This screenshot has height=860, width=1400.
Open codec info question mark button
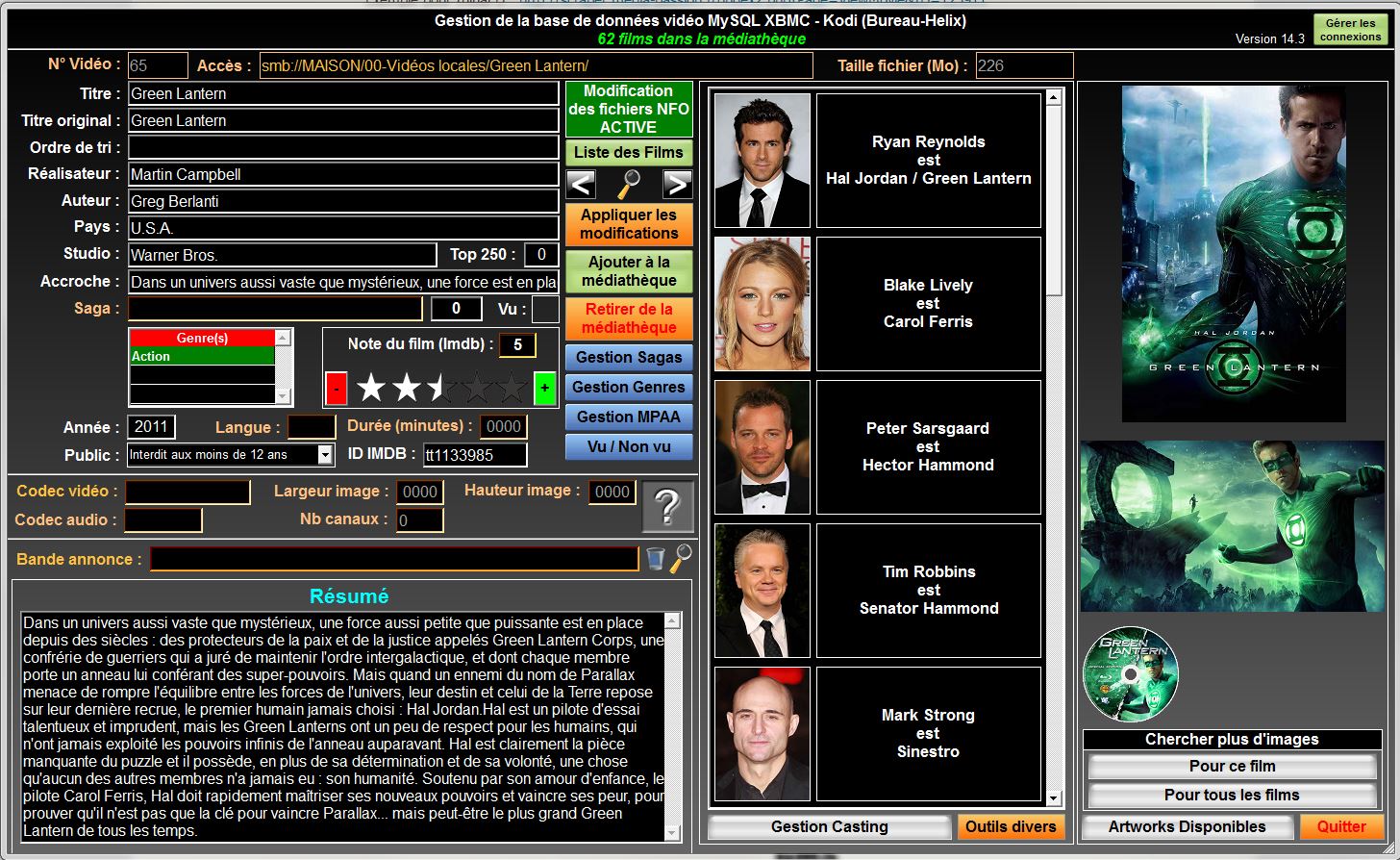pyautogui.click(x=668, y=506)
